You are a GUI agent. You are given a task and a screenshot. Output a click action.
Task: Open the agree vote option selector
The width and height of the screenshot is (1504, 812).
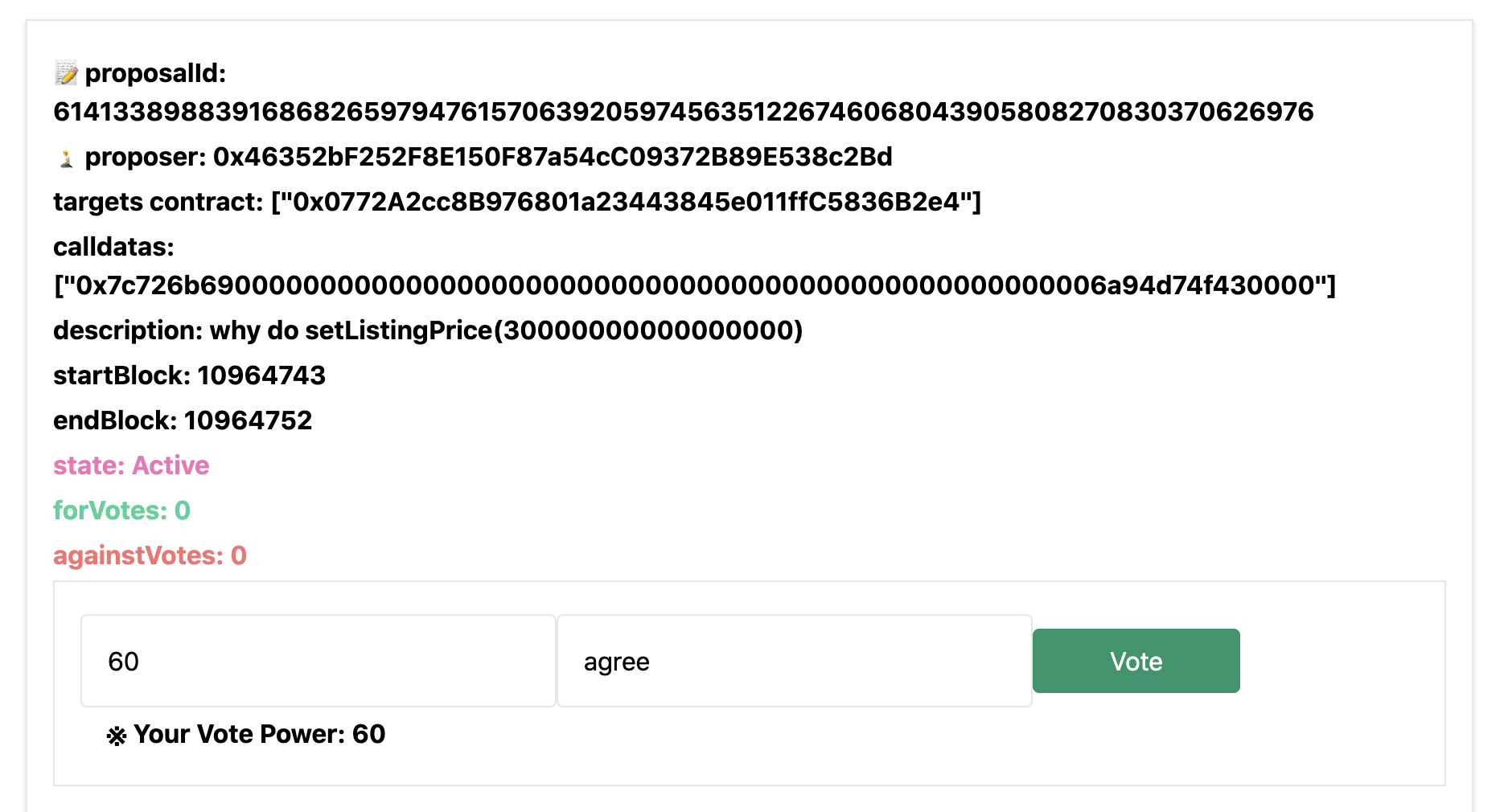[794, 661]
